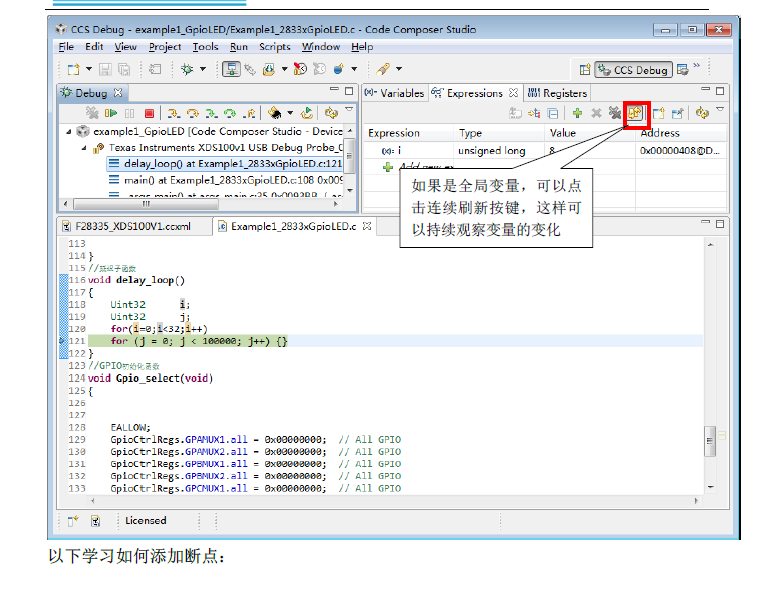Open the Expressions view menu triangle
Image resolution: width=777 pixels, height=598 pixels.
(x=720, y=109)
